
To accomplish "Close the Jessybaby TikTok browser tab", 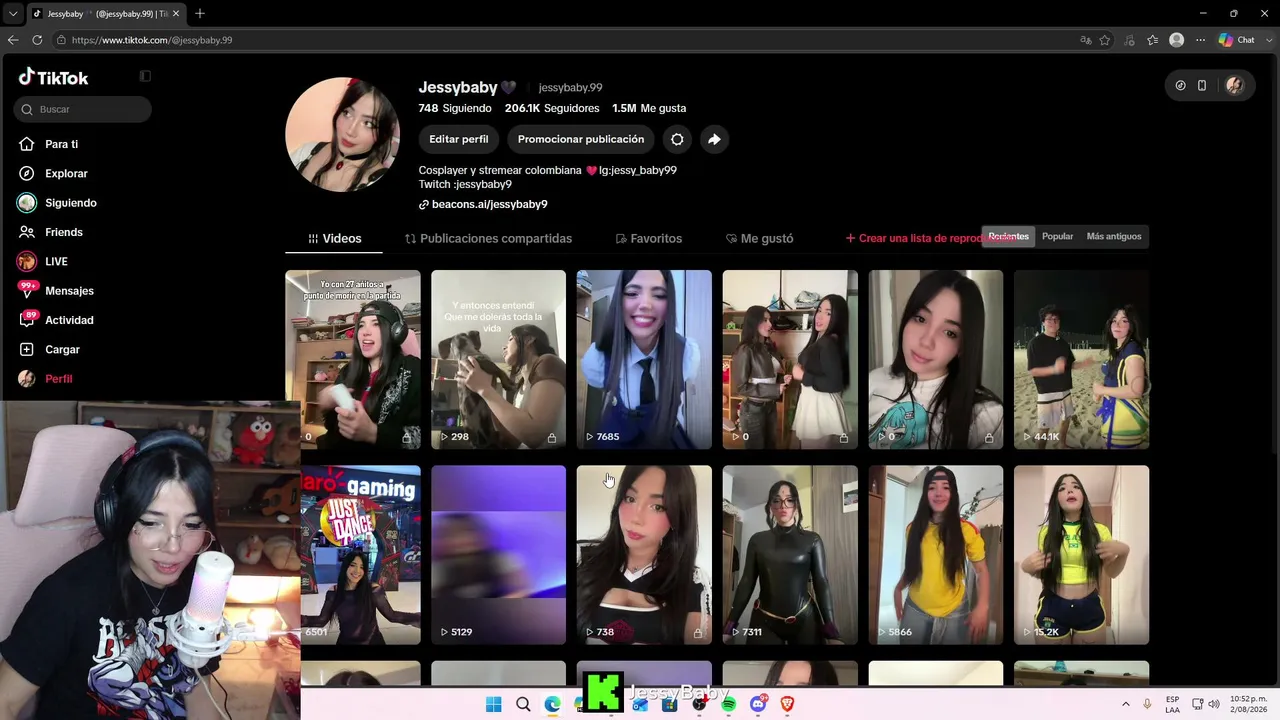I will point(176,14).
